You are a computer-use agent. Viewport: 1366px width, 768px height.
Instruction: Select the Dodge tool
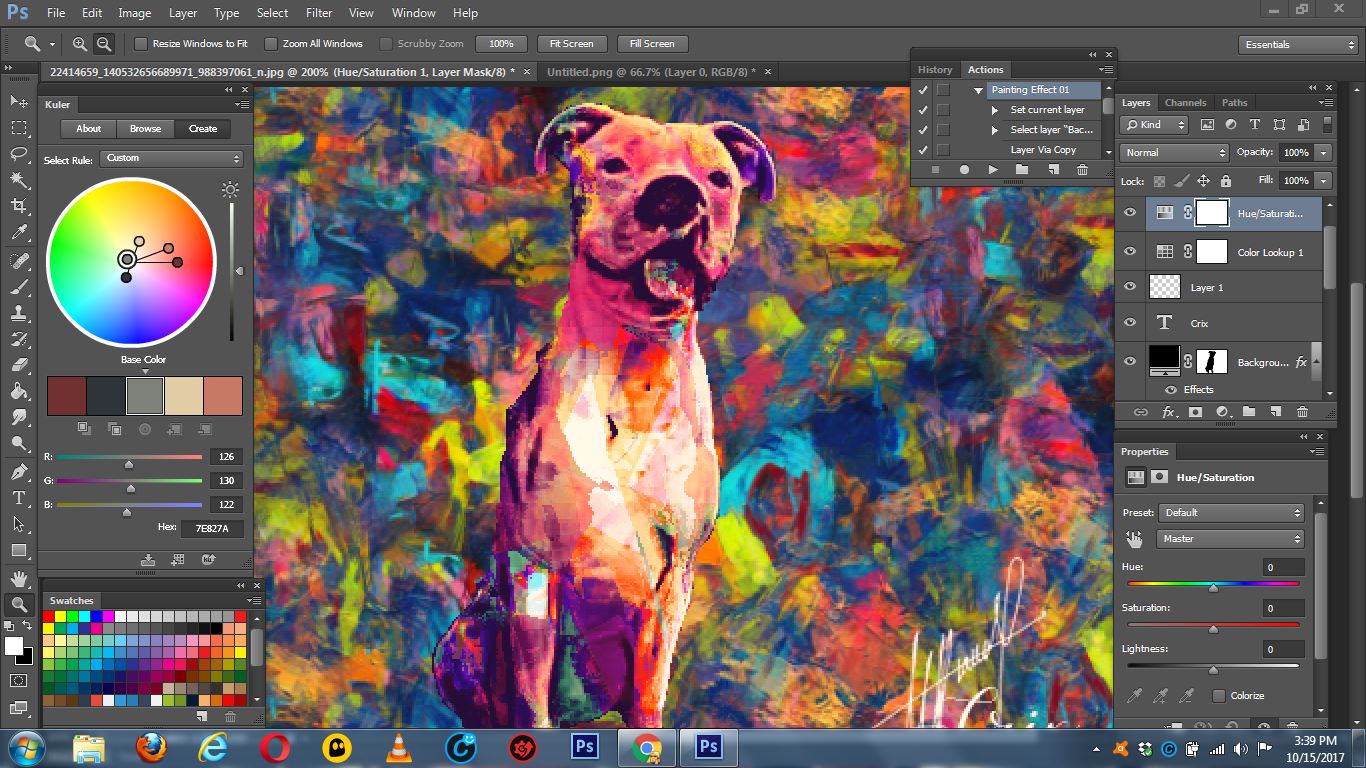tap(18, 444)
